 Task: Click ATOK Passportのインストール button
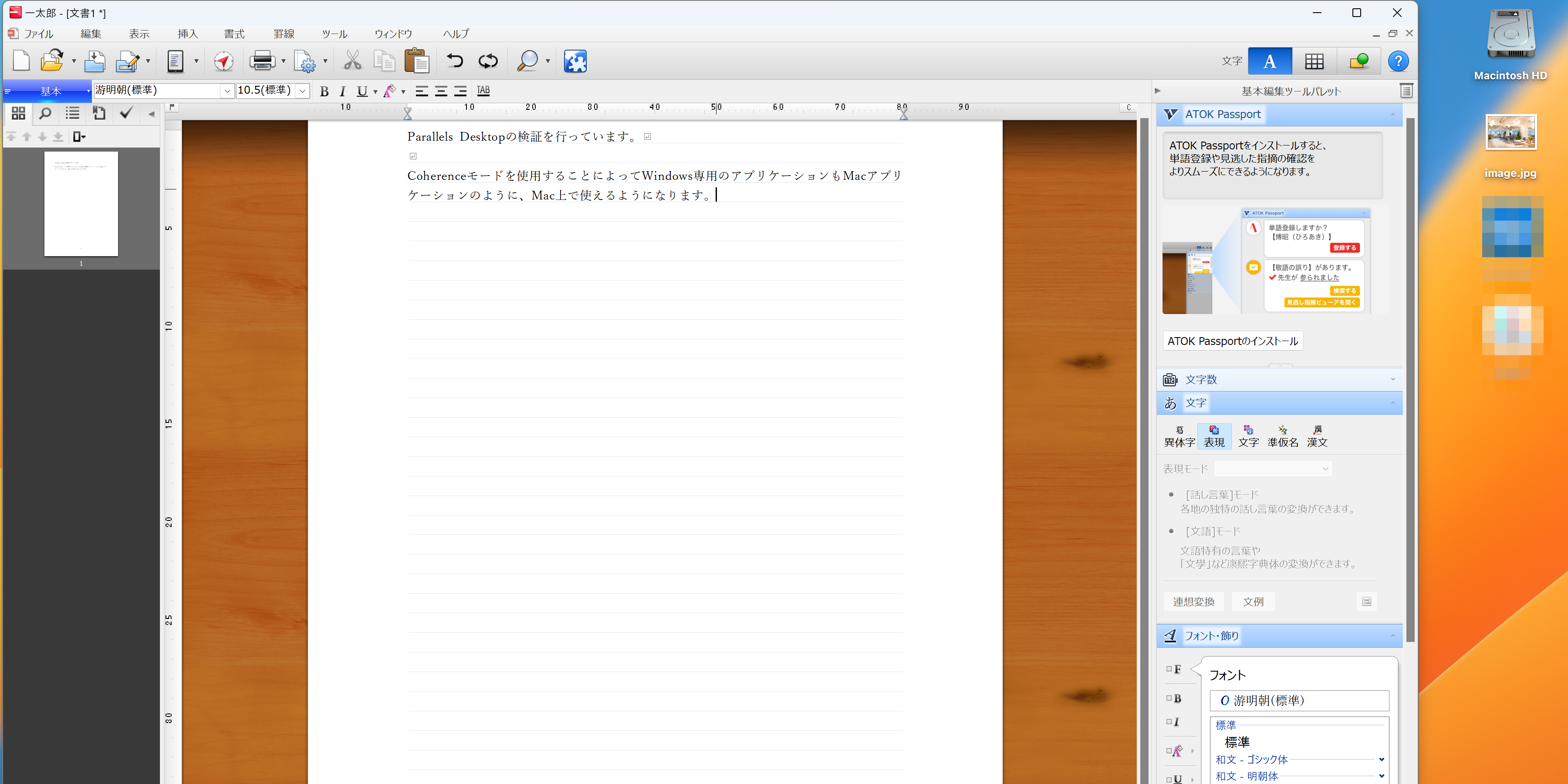[1233, 341]
